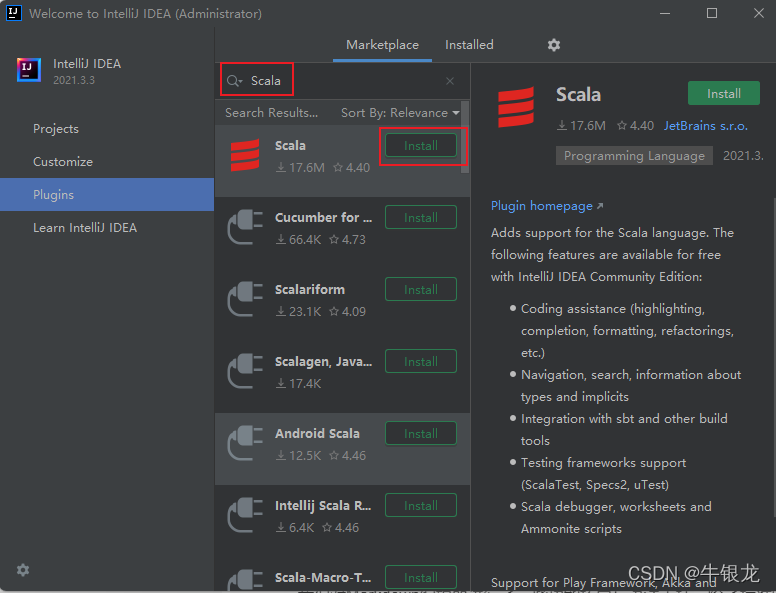Install the Scalariform plugin
776x593 pixels.
tap(421, 290)
